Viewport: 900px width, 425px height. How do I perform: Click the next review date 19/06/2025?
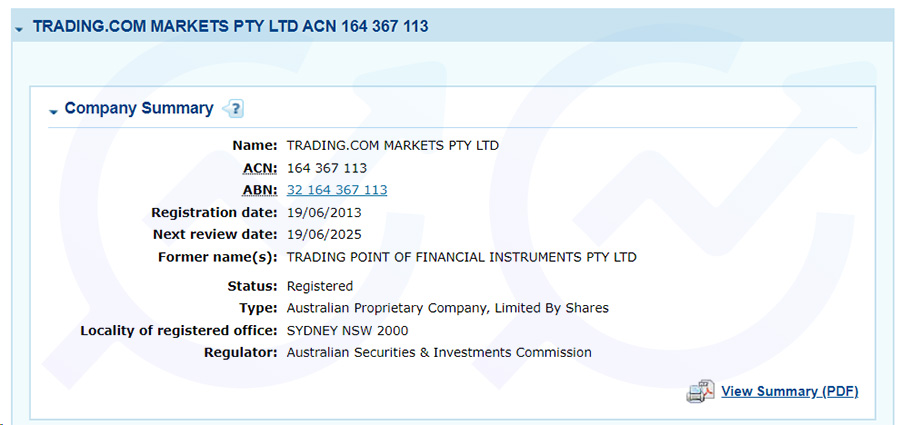324,235
